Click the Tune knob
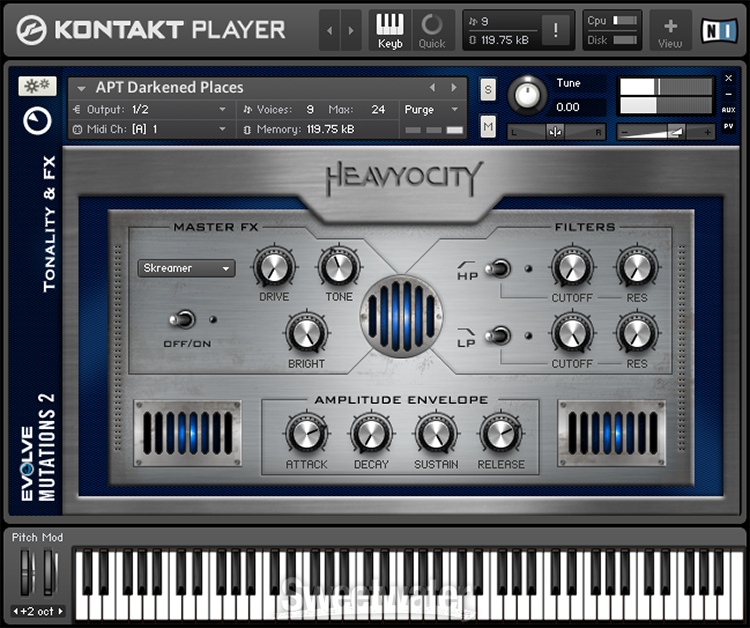The image size is (750, 628). tap(527, 95)
